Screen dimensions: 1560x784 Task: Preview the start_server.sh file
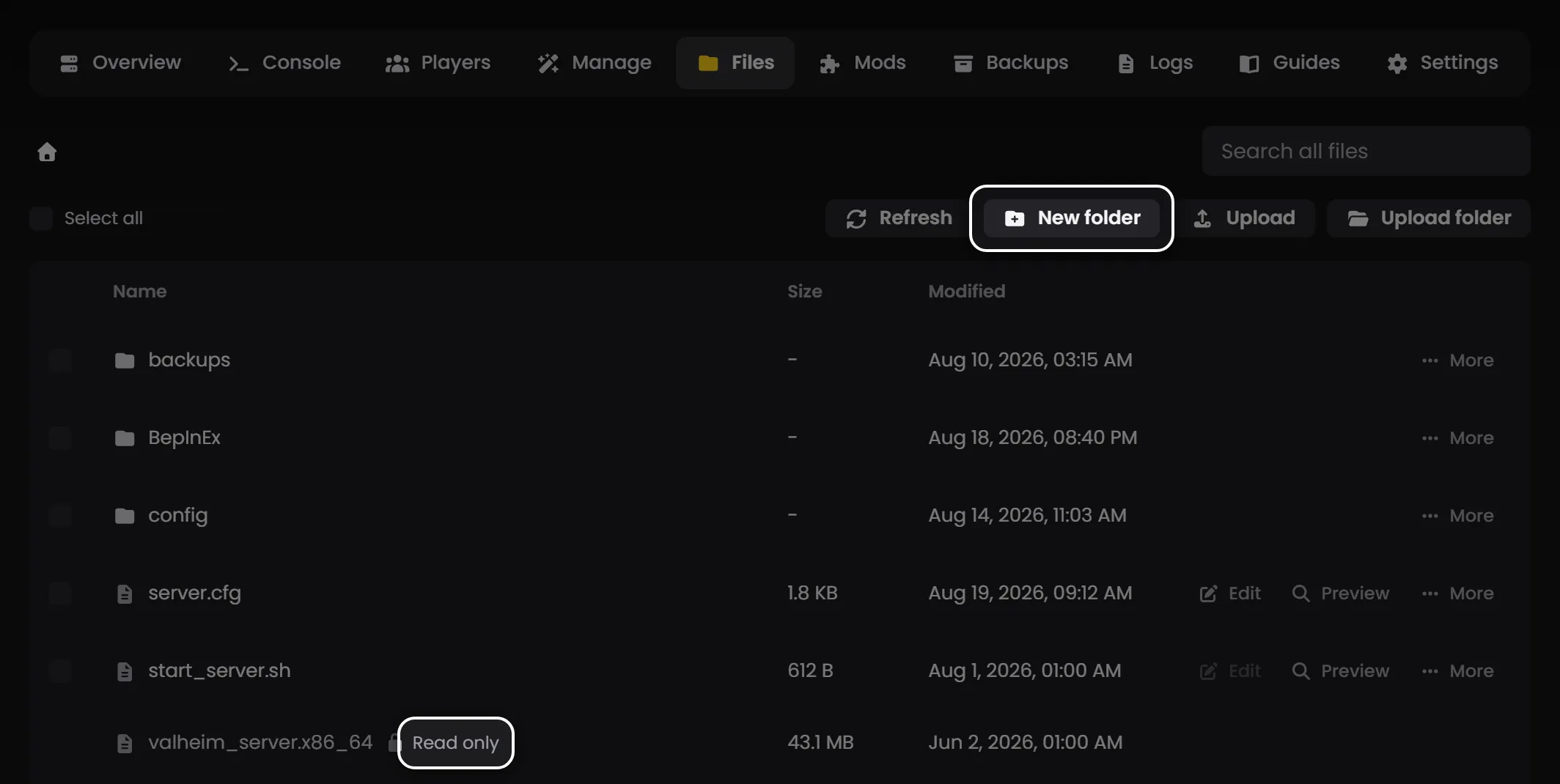coord(1341,671)
